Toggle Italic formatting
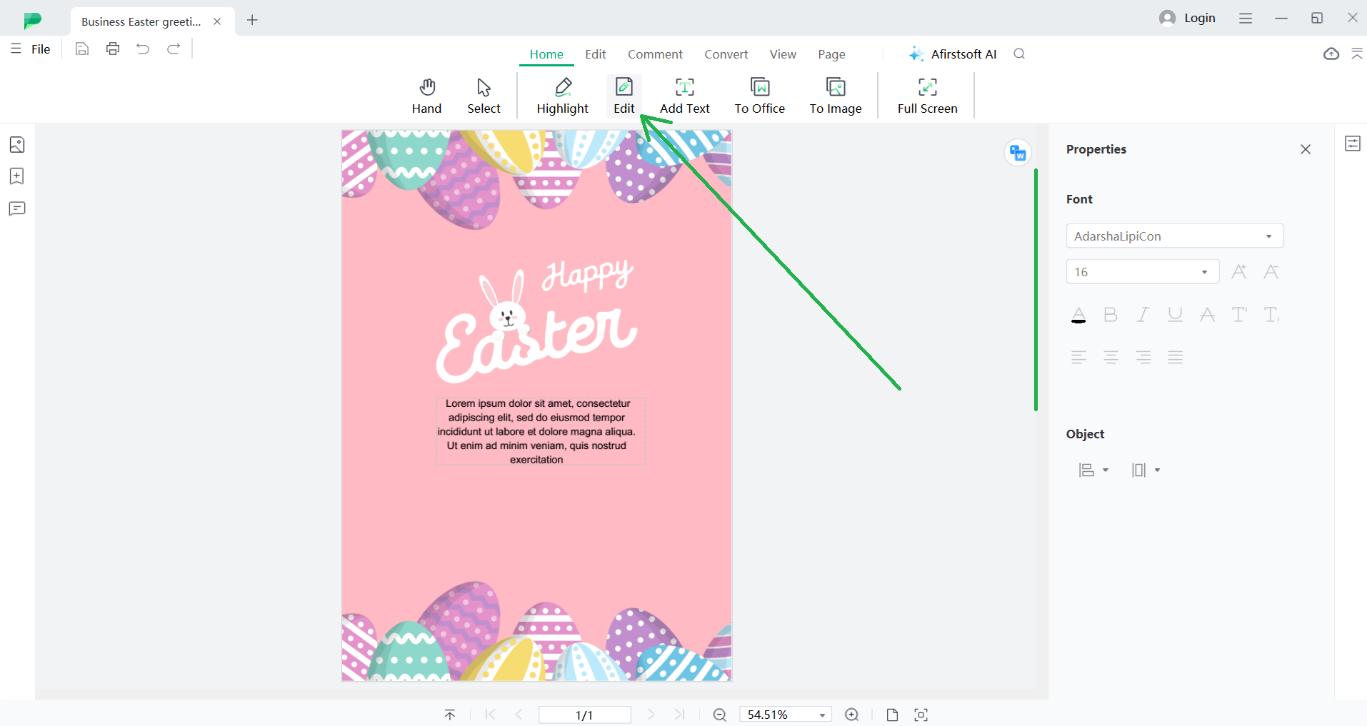The width and height of the screenshot is (1367, 726). (x=1143, y=314)
